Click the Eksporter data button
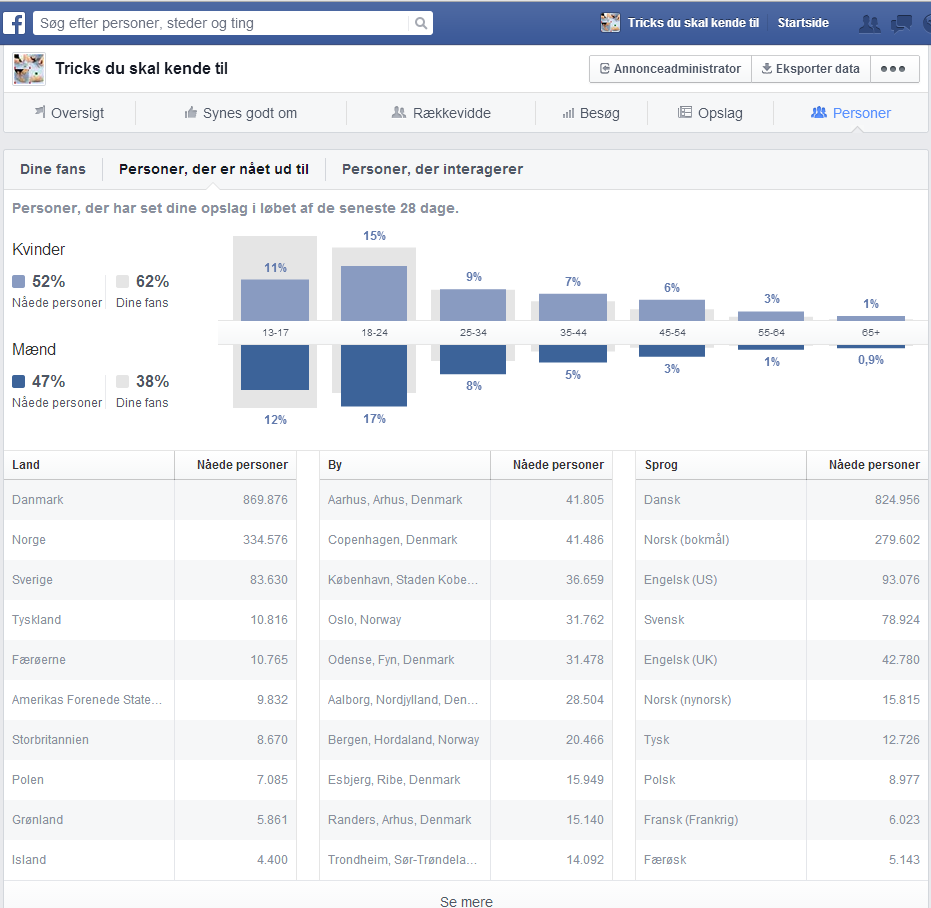The width and height of the screenshot is (931, 908). pyautogui.click(x=810, y=69)
